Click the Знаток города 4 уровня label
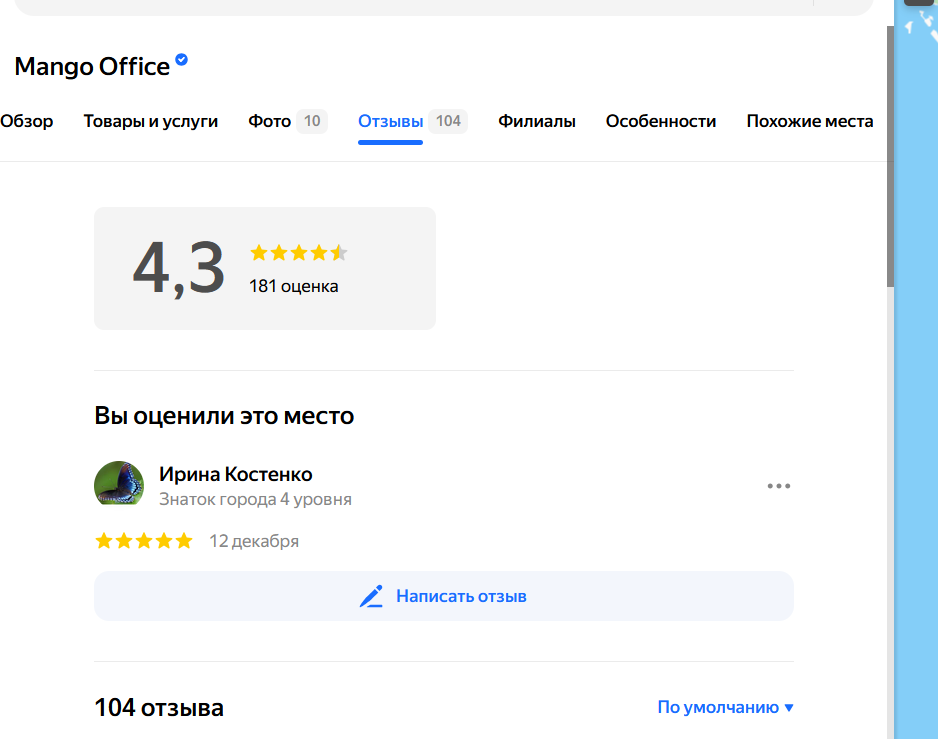 255,499
